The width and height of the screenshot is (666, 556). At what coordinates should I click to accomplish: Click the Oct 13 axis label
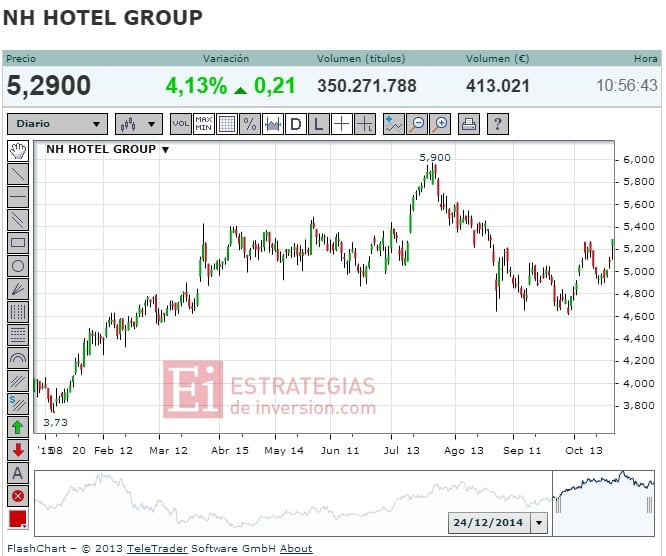(584, 450)
